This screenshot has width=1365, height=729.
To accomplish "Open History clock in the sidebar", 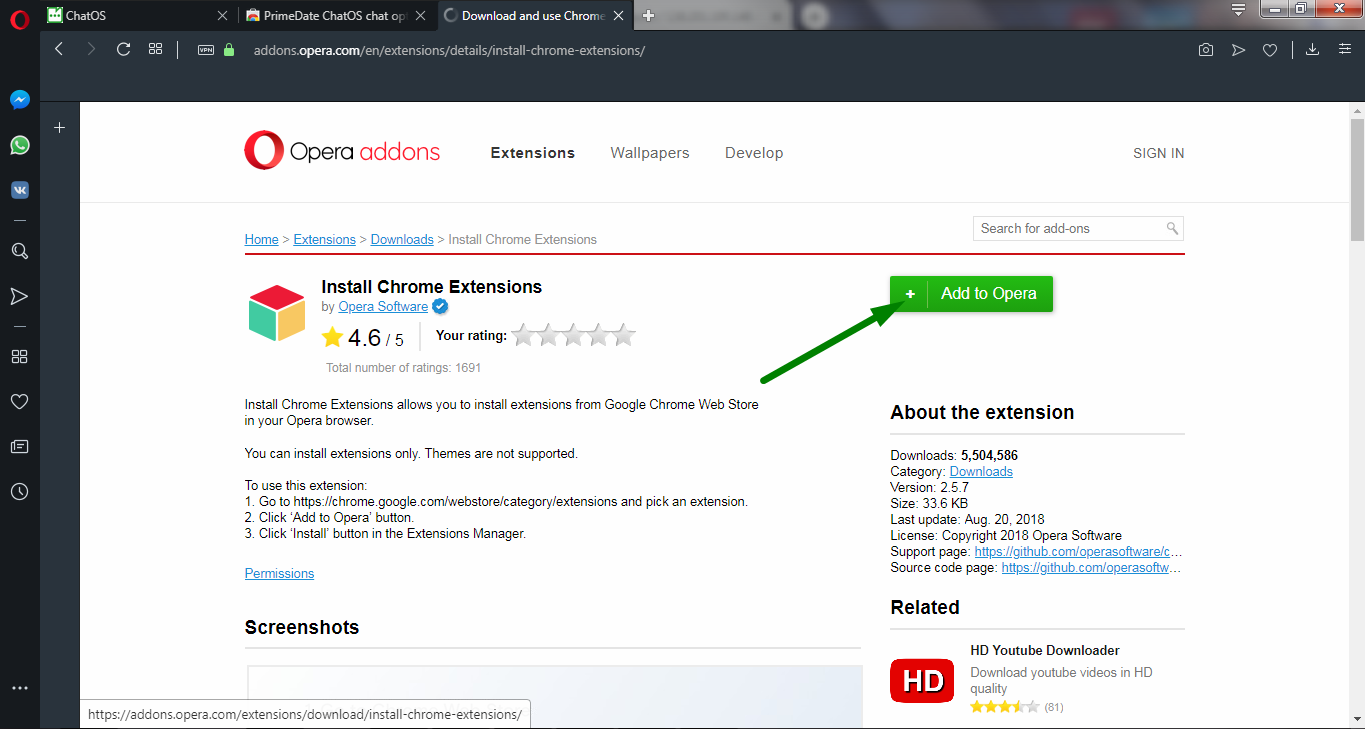I will tap(19, 492).
